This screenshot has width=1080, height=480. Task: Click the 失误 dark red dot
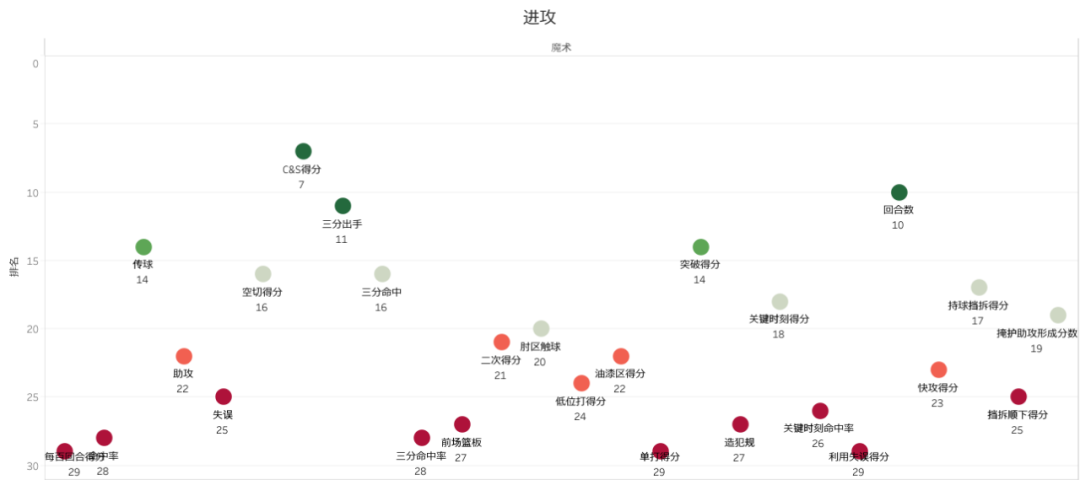(x=223, y=397)
